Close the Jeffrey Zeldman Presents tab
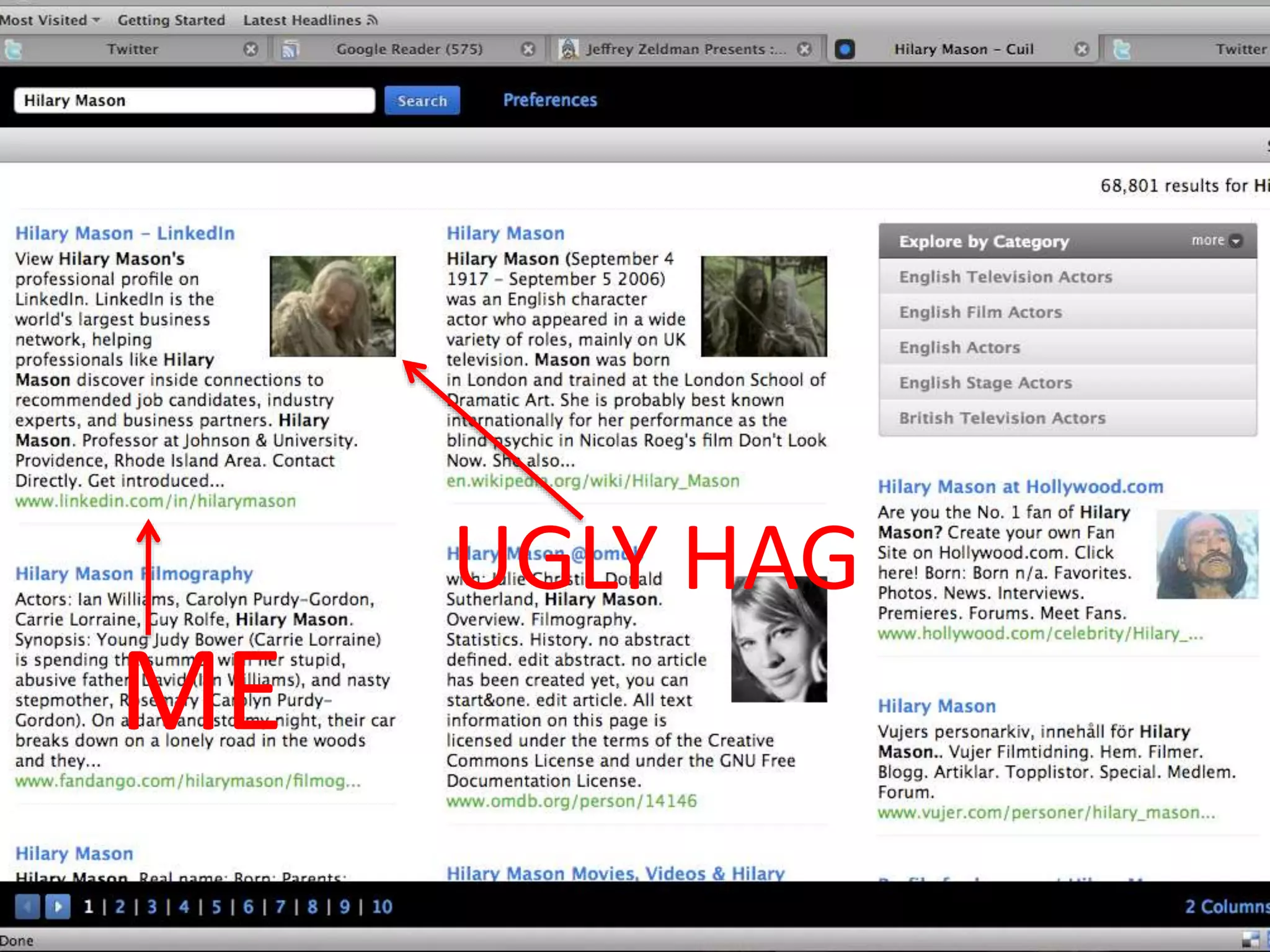 click(804, 49)
